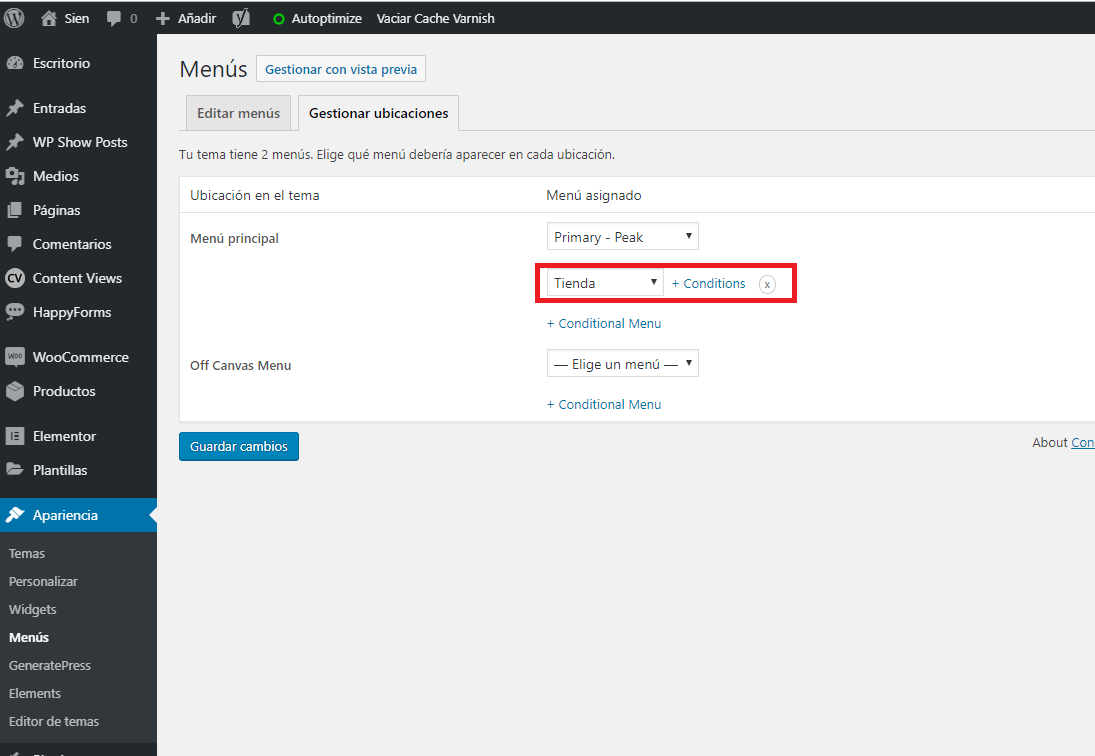Open GeneratePress submenu item
The image size is (1095, 756).
tap(50, 665)
